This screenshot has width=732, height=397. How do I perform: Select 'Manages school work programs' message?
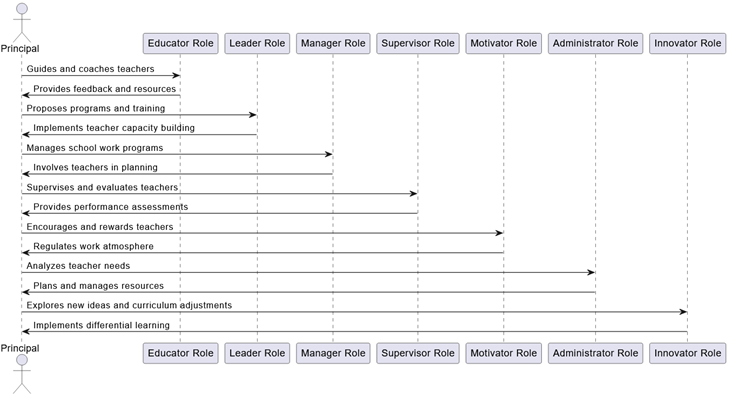[x=95, y=148]
